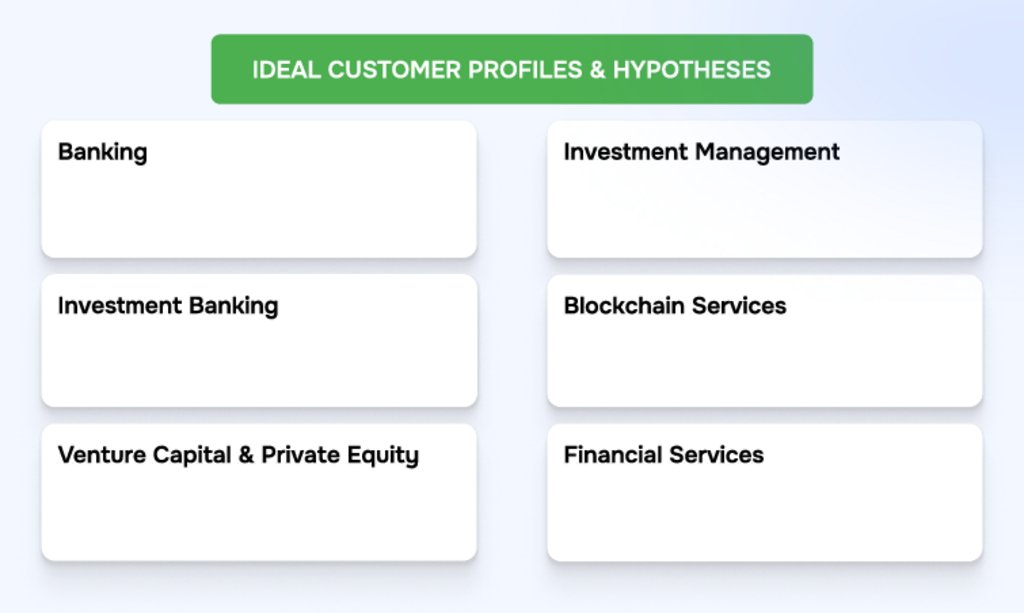Image resolution: width=1024 pixels, height=613 pixels.
Task: Click blank area of Investment Banking card
Action: point(258,363)
